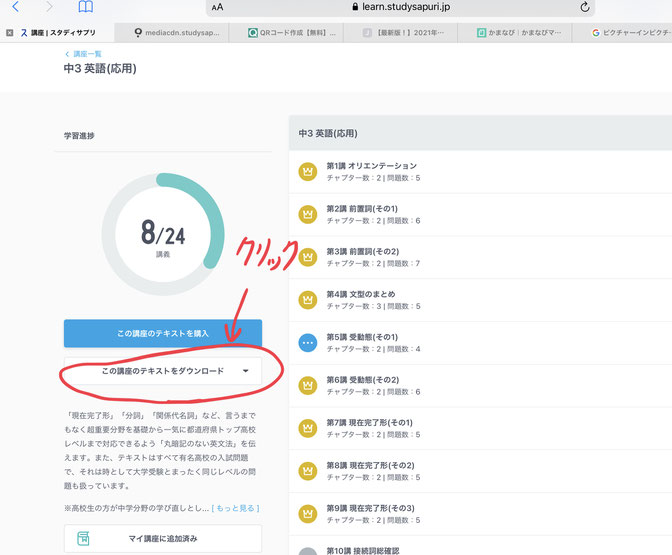This screenshot has width=672, height=555.
Task: Click チャプター数：2 | 問題数：7 text
Action: (373, 264)
